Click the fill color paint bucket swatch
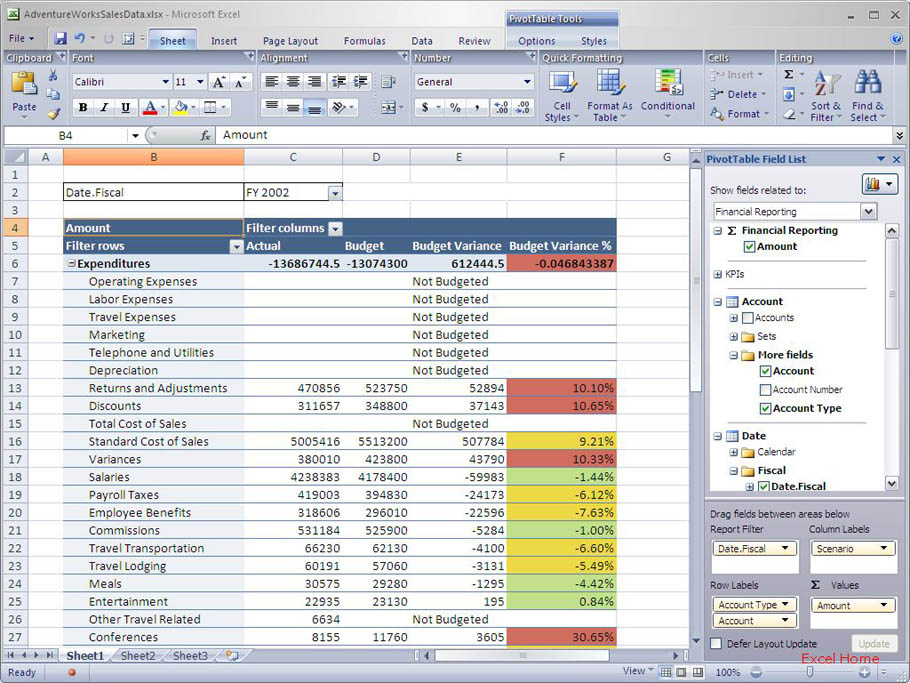Screen dimensions: 910x683 (x=181, y=107)
